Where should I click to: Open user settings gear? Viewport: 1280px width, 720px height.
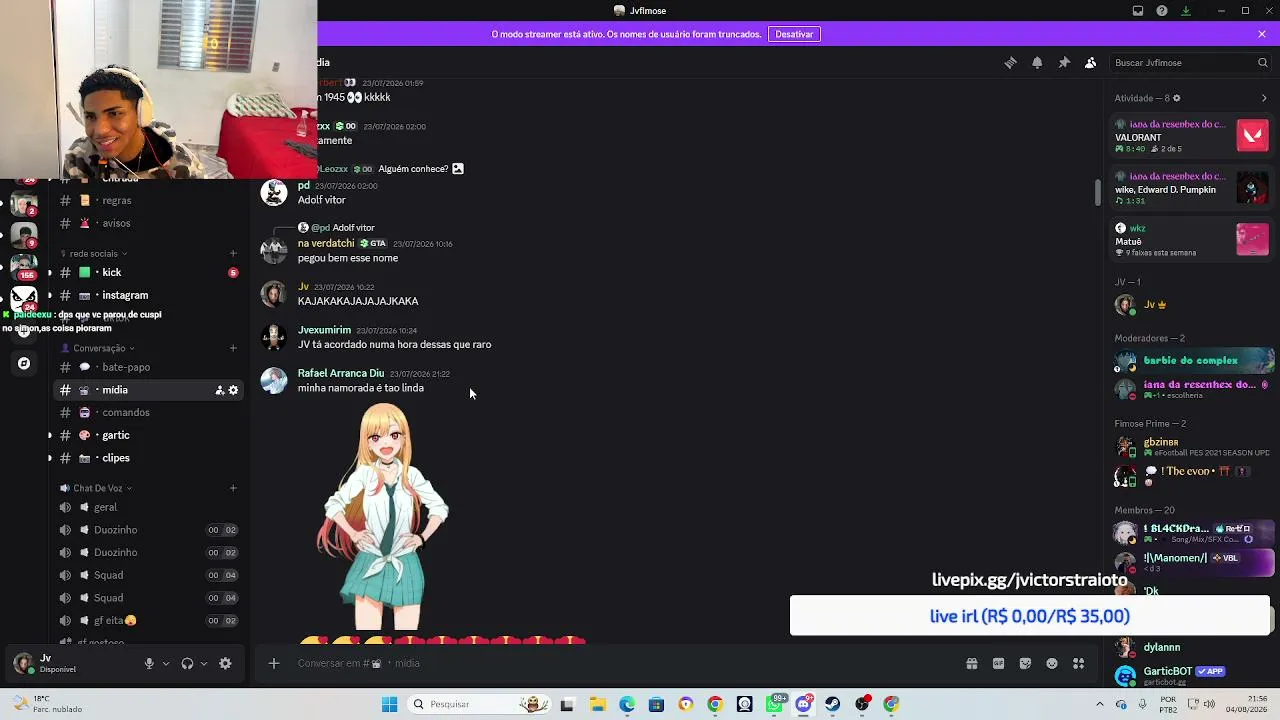point(225,663)
